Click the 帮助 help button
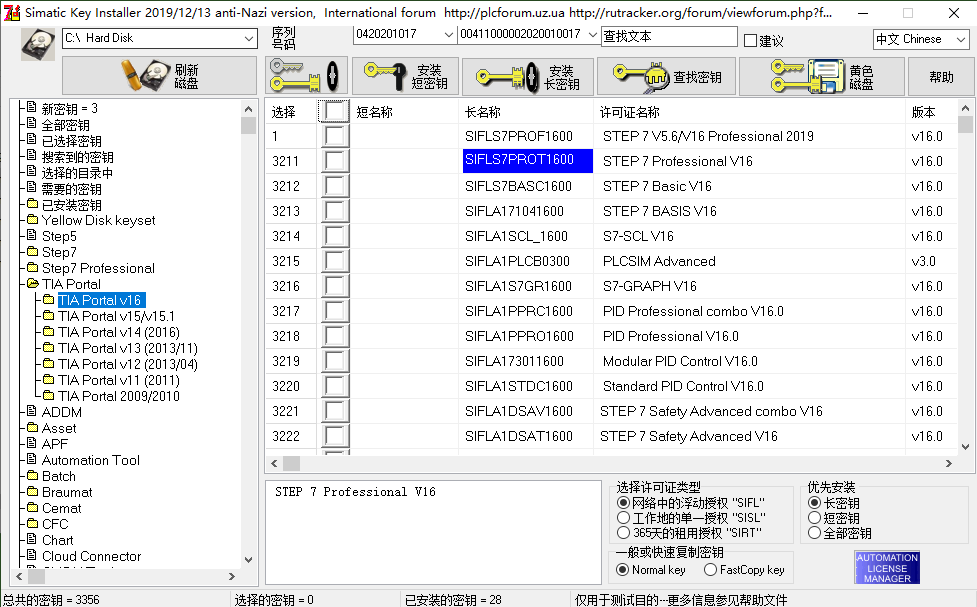This screenshot has width=977, height=607. (941, 76)
